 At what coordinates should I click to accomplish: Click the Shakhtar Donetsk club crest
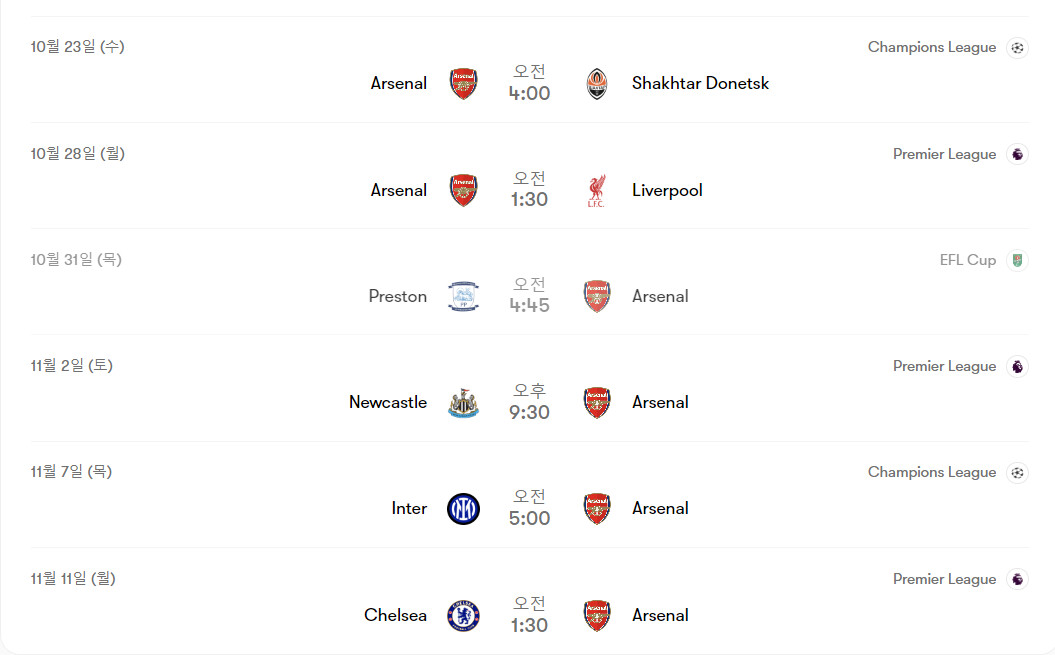[x=597, y=84]
